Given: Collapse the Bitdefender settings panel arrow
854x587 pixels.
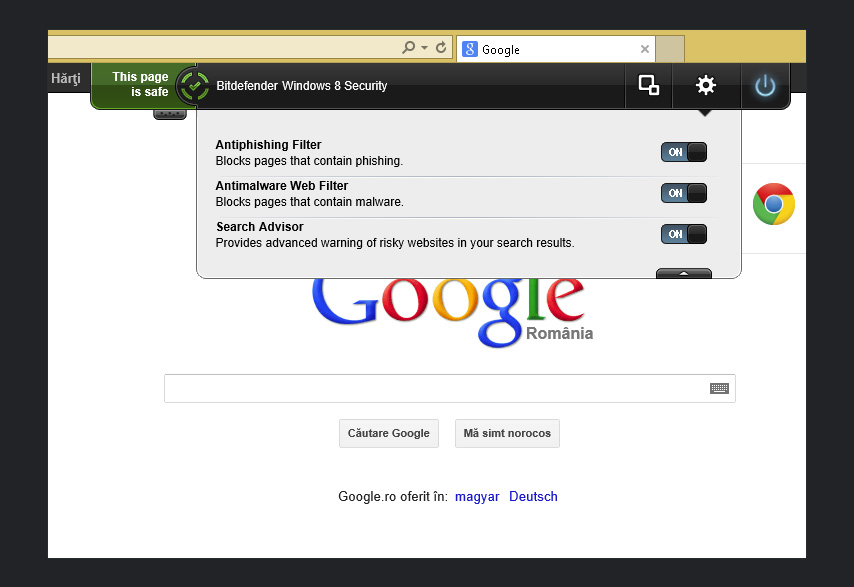Looking at the screenshot, I should pyautogui.click(x=684, y=273).
